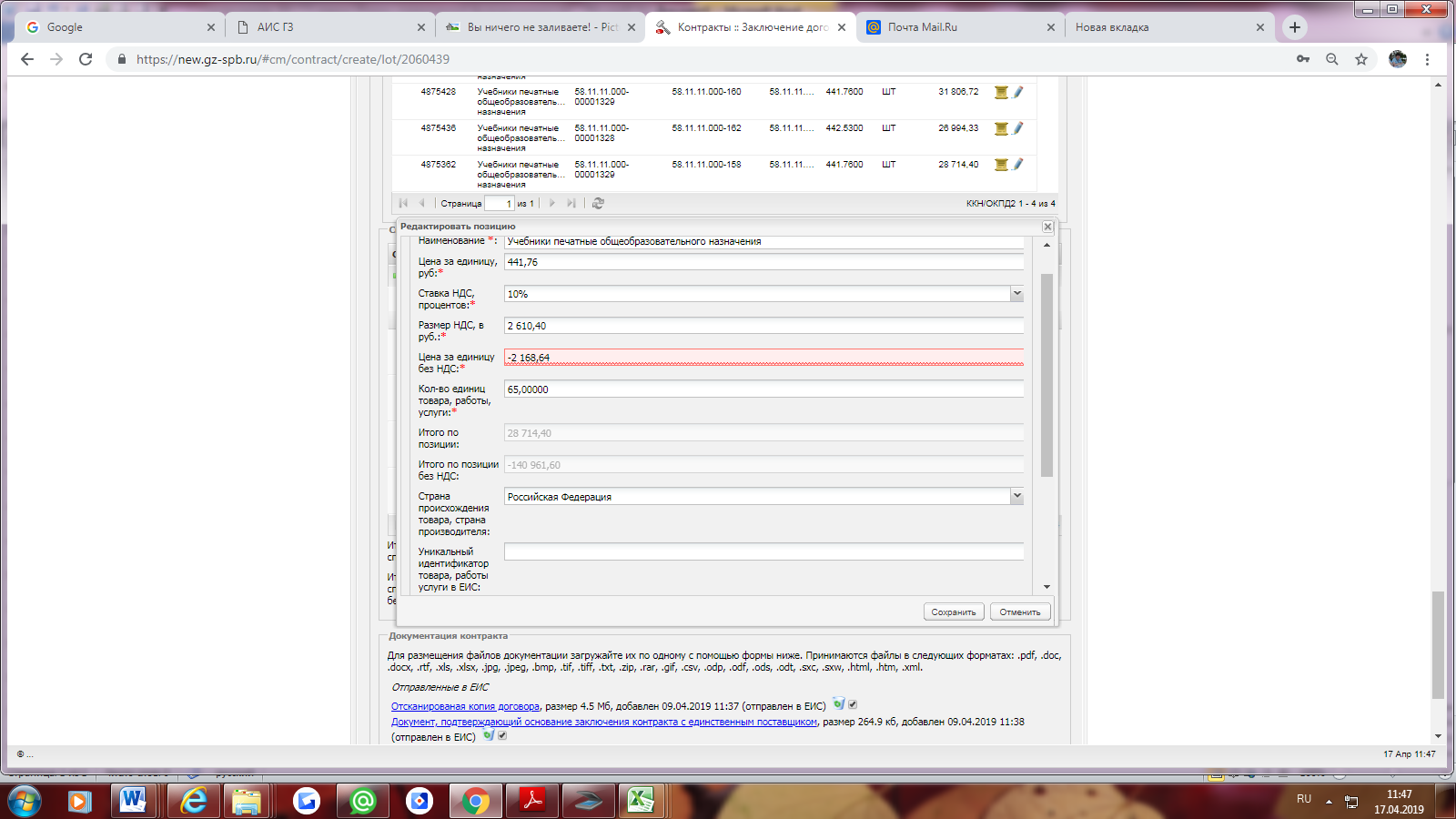Cancel editing with 'Отменить'
The width and height of the screenshot is (1456, 819).
1020,612
